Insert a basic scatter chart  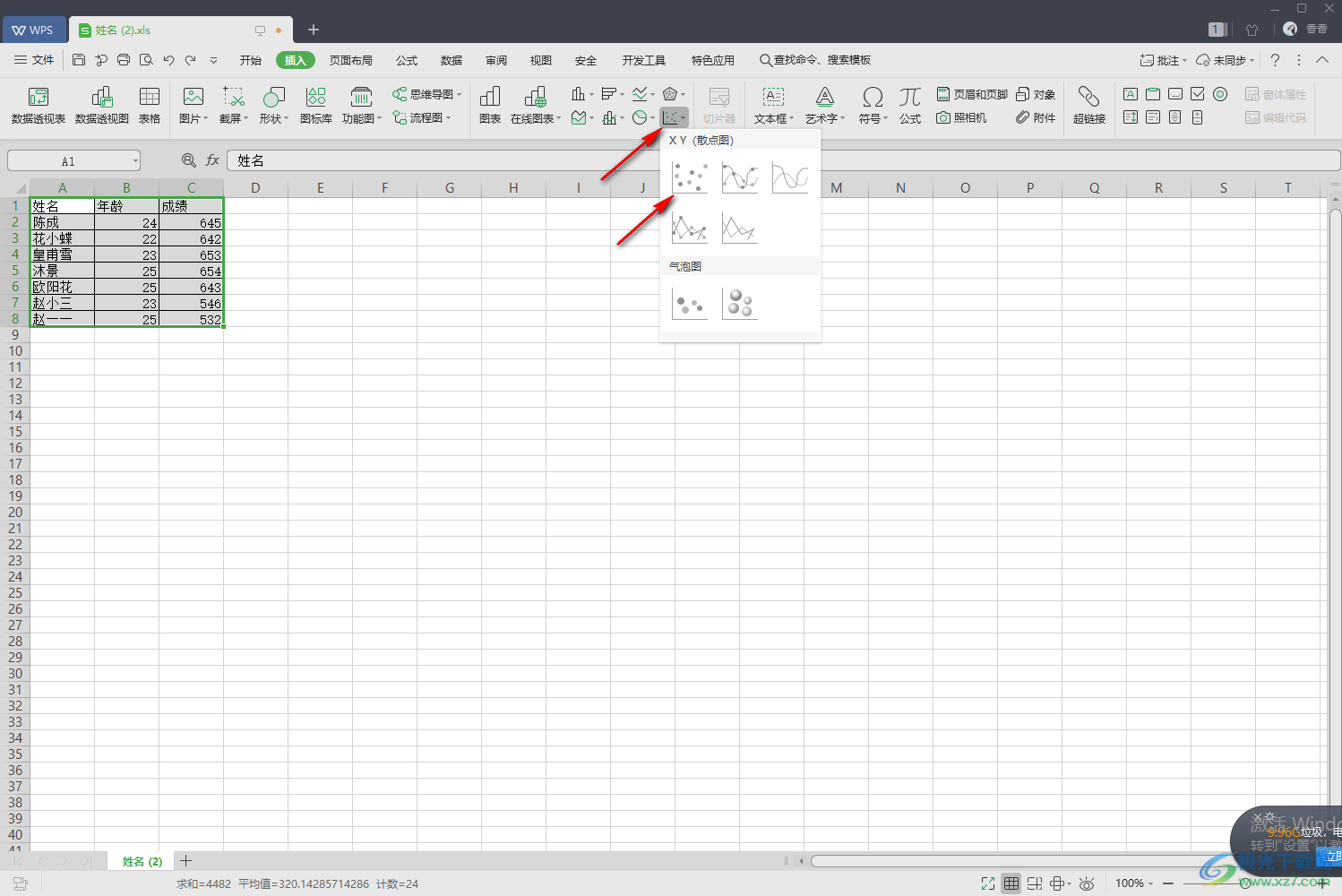tap(690, 177)
